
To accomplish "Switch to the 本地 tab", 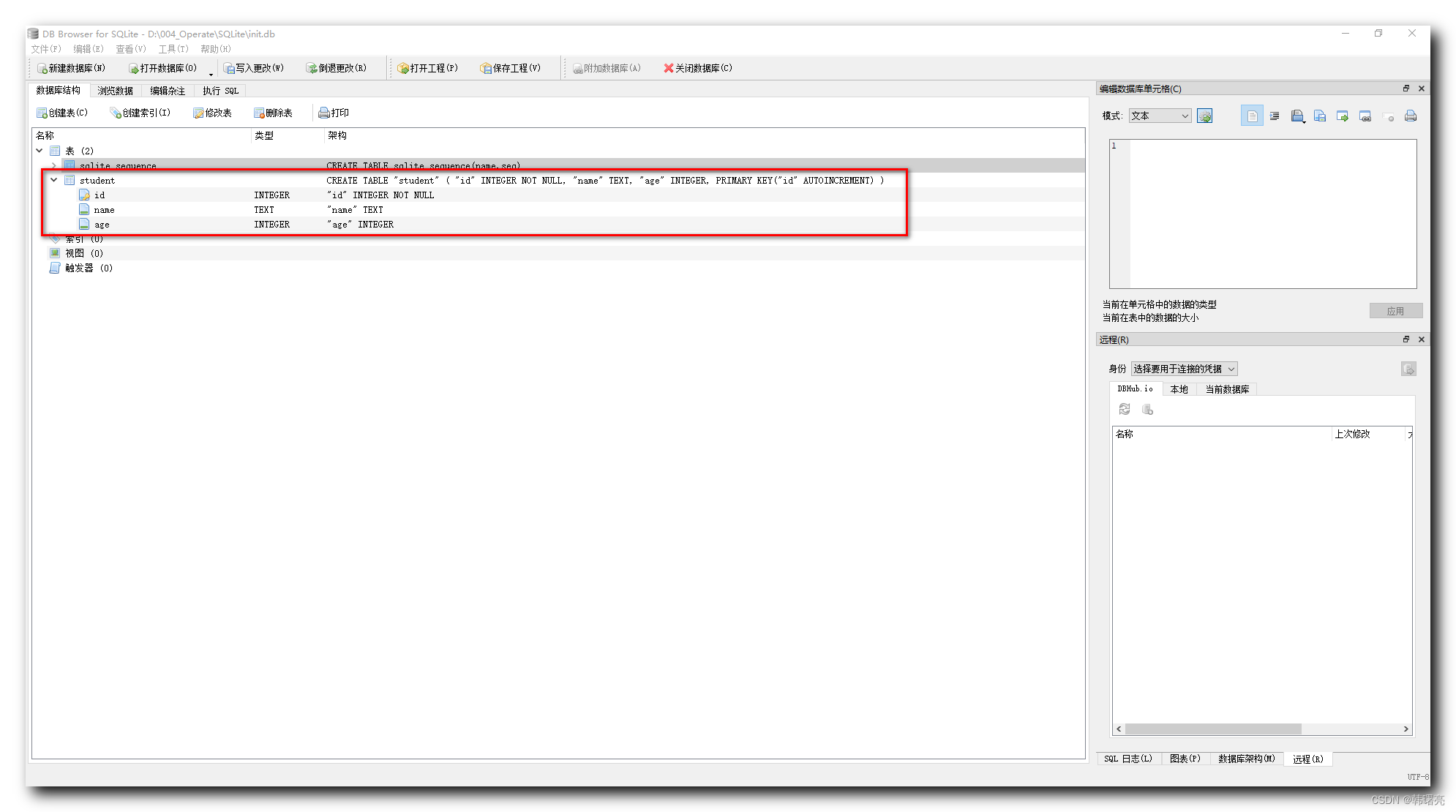I will [1179, 389].
